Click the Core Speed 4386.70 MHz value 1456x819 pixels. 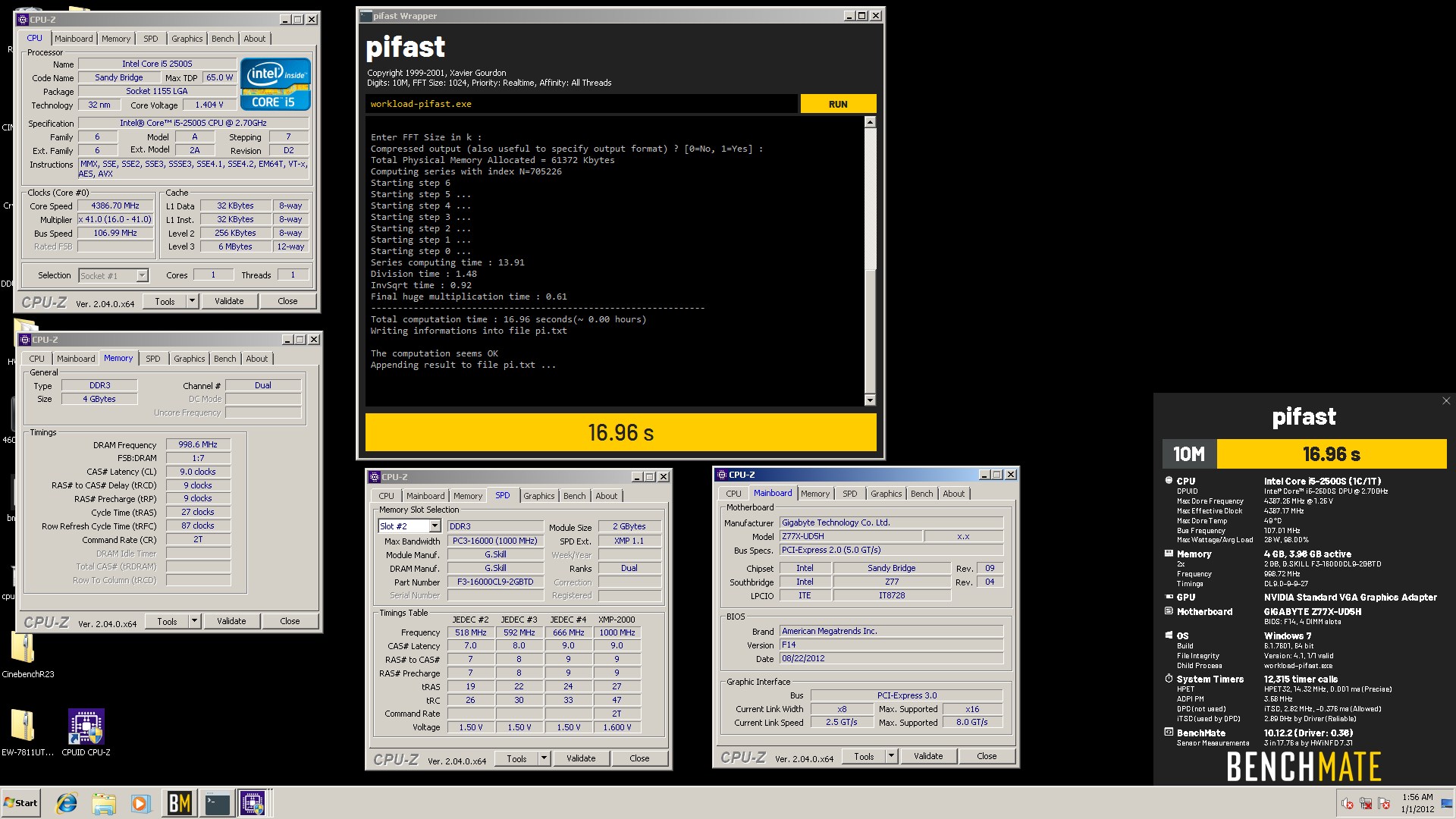click(115, 206)
